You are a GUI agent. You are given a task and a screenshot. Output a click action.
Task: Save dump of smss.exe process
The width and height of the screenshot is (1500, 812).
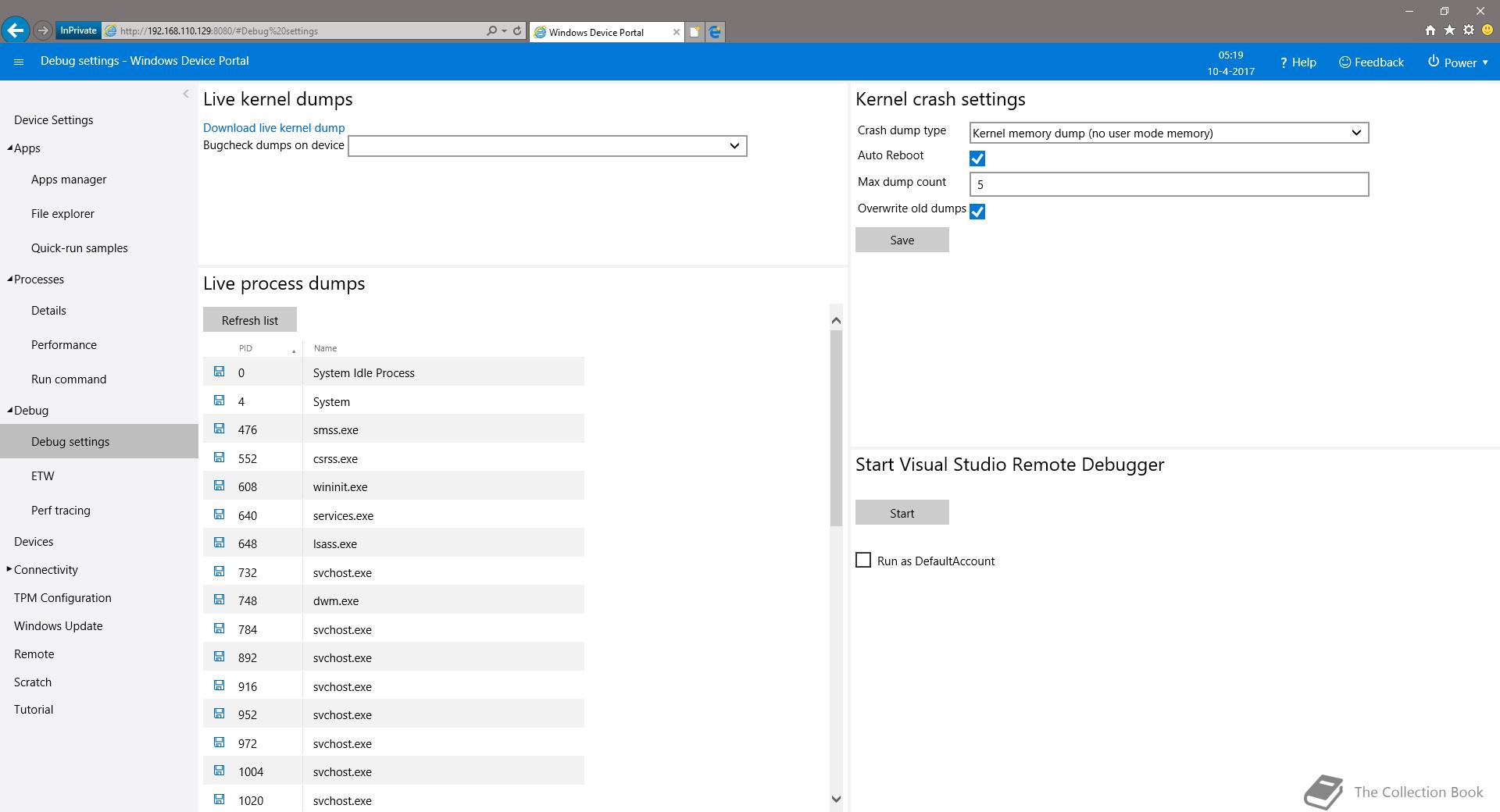pos(219,429)
